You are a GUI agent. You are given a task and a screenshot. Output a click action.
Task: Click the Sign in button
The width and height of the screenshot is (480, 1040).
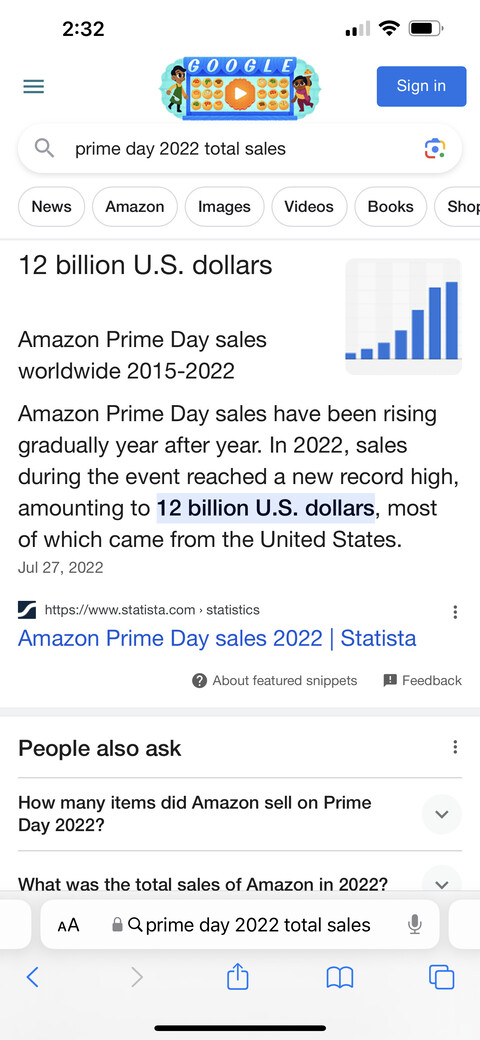coord(421,86)
